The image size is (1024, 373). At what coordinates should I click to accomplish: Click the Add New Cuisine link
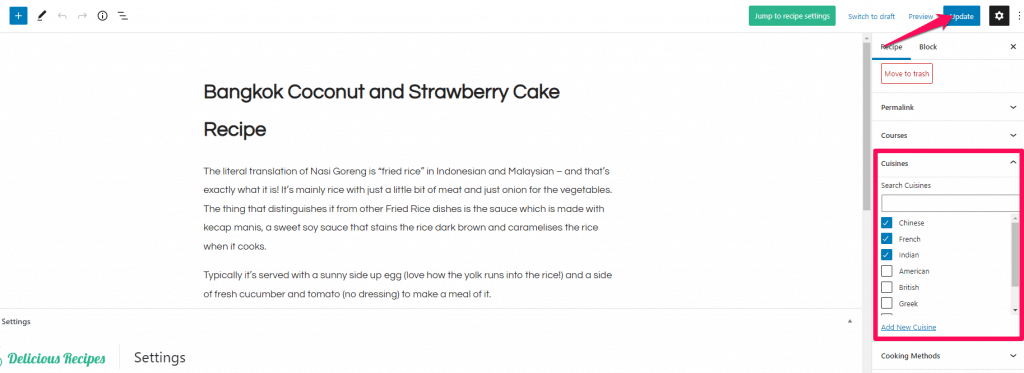pyautogui.click(x=908, y=327)
